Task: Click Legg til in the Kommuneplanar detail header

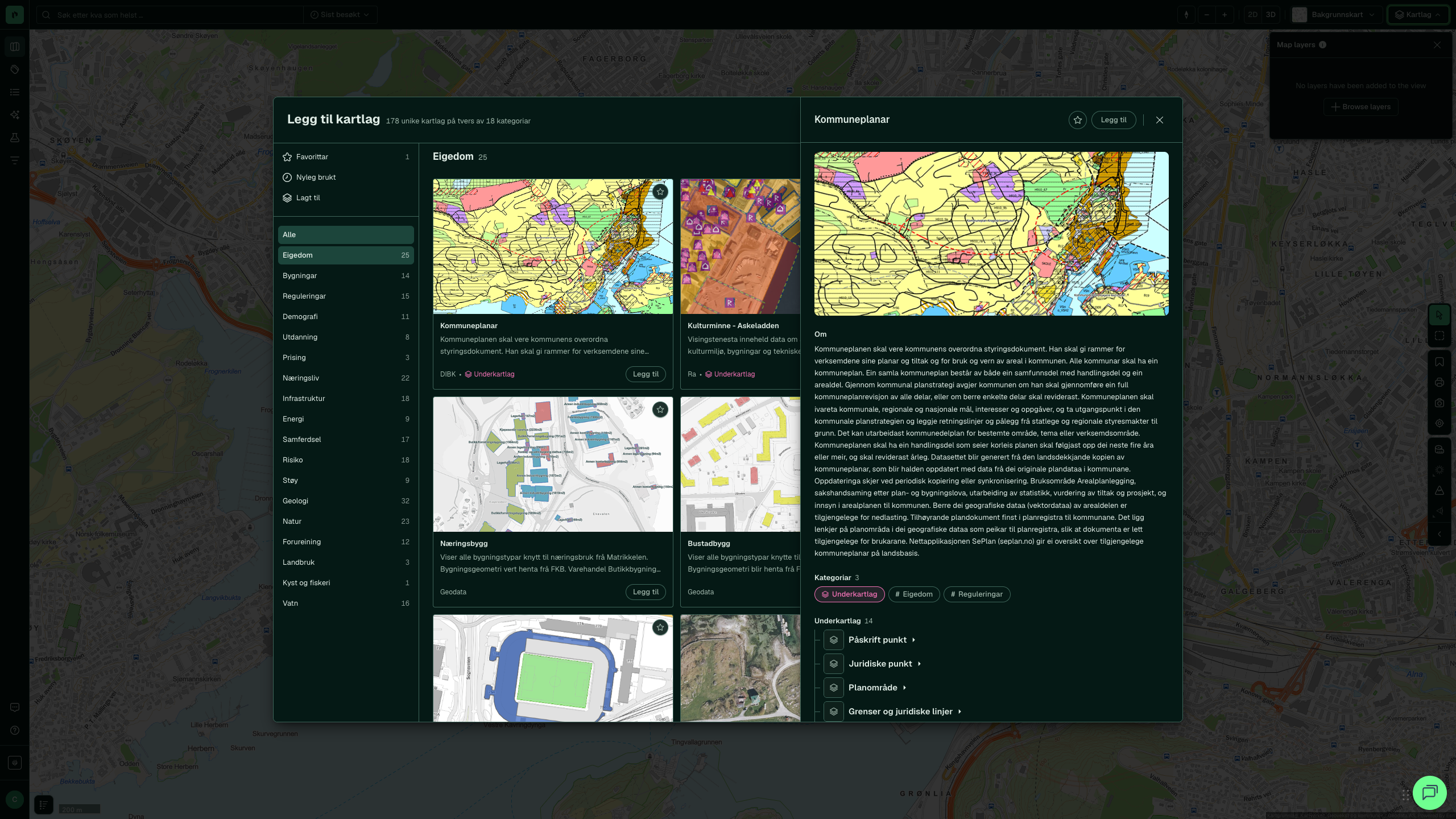Action: point(1114,120)
